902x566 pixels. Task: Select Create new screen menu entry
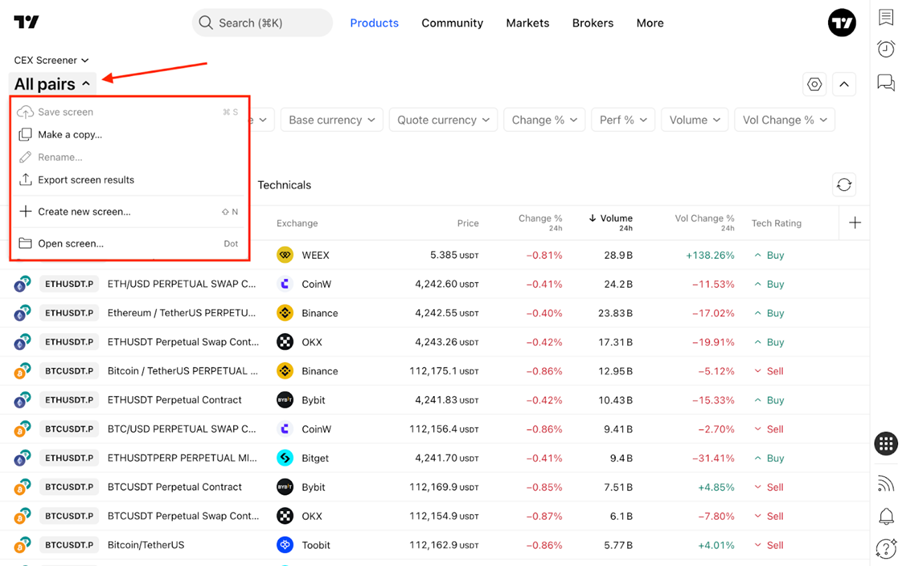point(130,212)
